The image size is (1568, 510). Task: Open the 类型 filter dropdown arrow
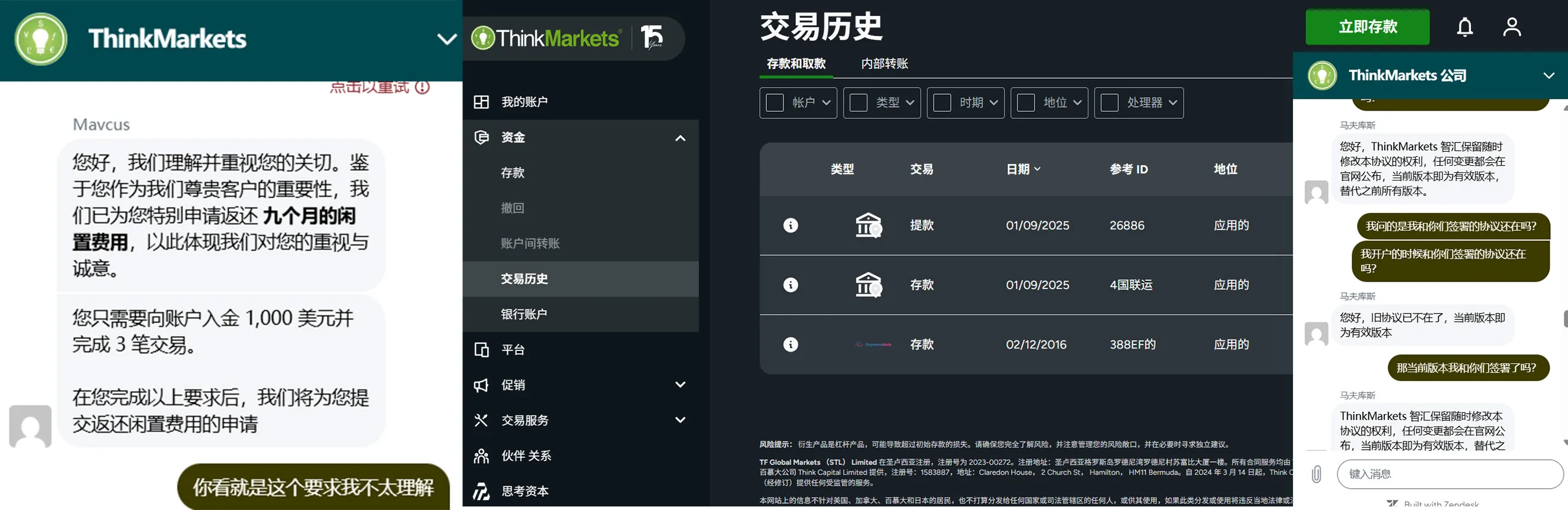coord(910,102)
